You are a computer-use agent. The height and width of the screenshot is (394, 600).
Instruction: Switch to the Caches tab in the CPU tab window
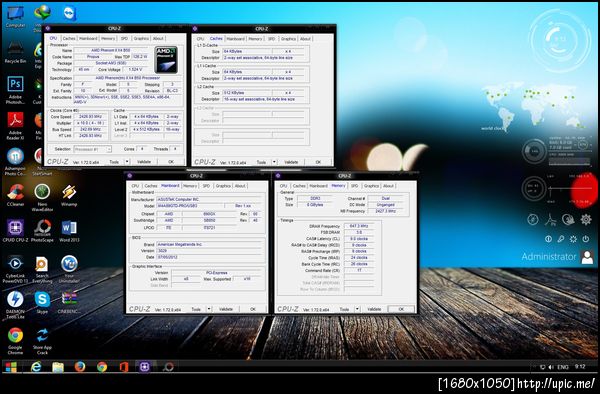point(69,38)
